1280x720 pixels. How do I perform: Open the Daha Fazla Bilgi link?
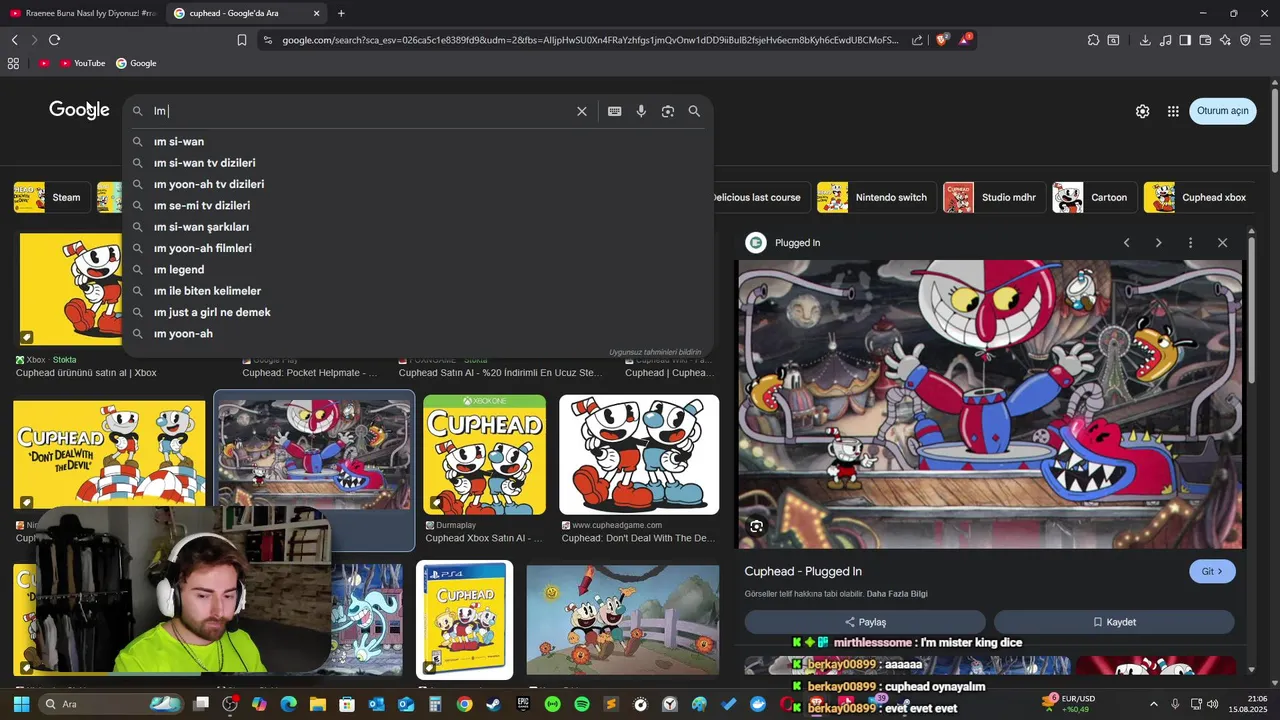pos(897,594)
